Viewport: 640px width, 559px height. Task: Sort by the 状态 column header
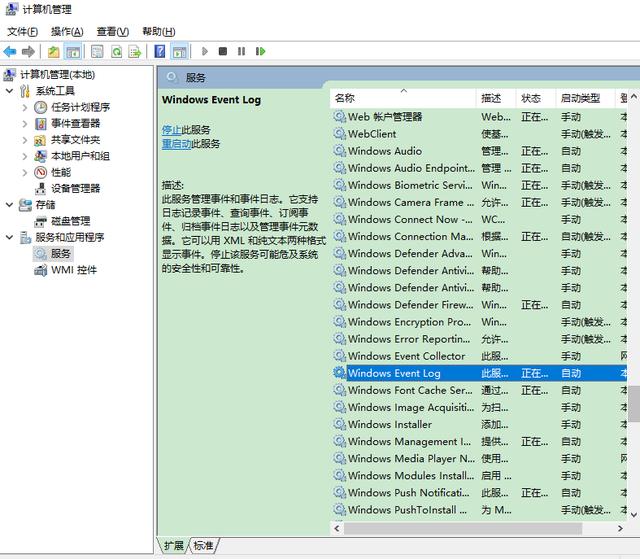click(x=535, y=98)
